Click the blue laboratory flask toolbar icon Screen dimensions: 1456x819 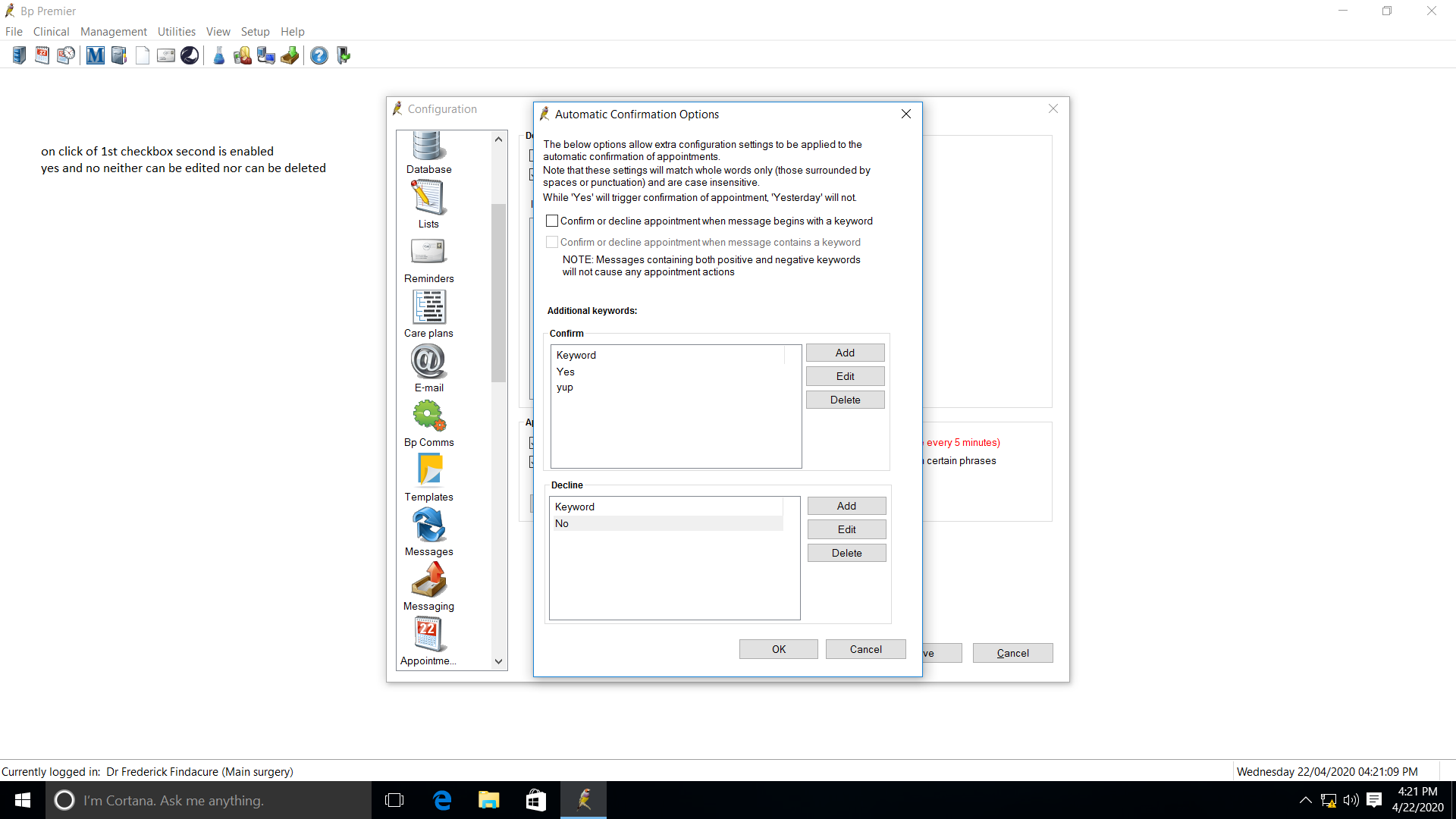pos(218,55)
